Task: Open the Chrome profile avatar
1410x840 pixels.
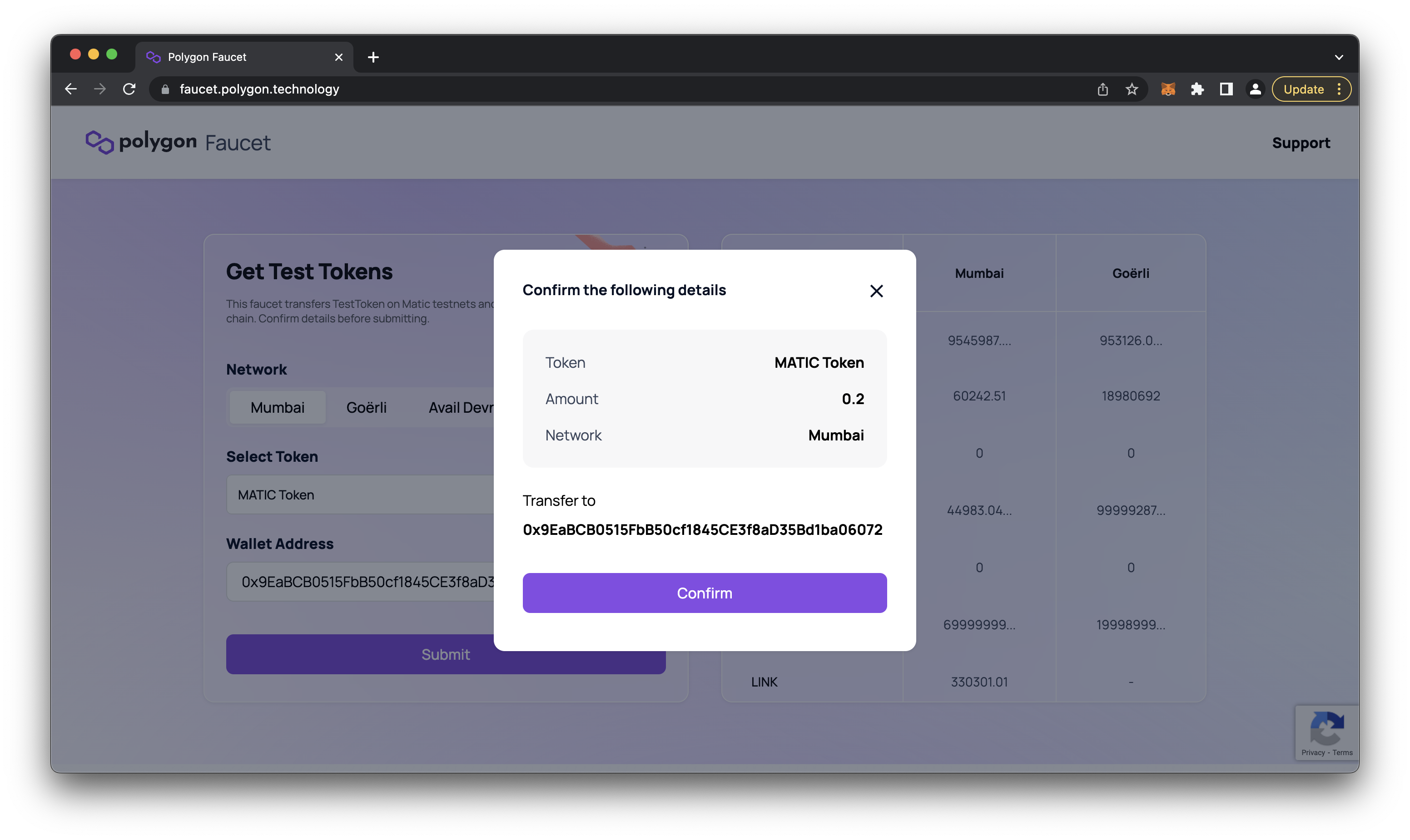Action: point(1255,89)
